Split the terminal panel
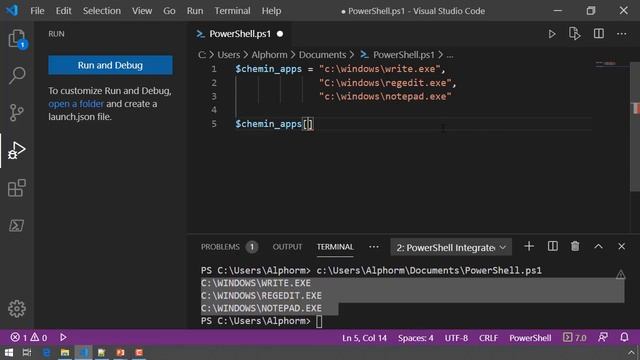This screenshot has width=640, height=360. [x=553, y=246]
